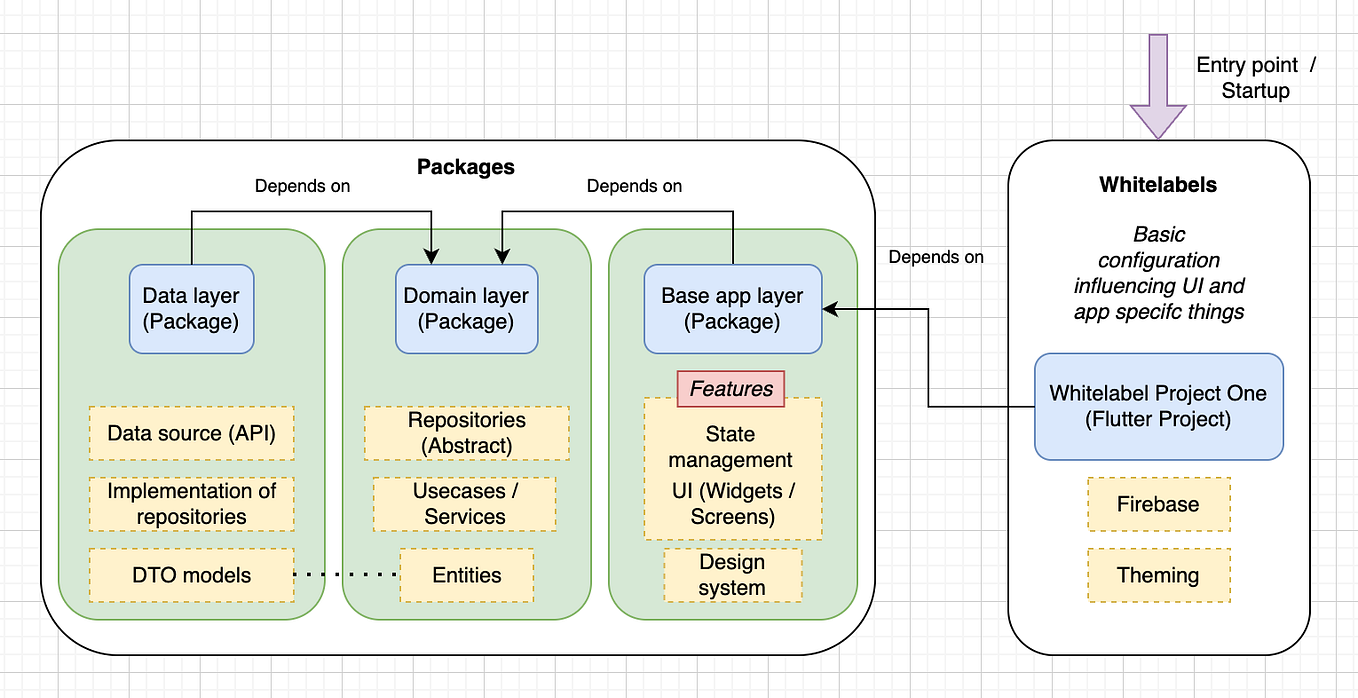Image resolution: width=1358 pixels, height=698 pixels.
Task: Click the dotted line between DTO models and Entities
Action: point(347,571)
